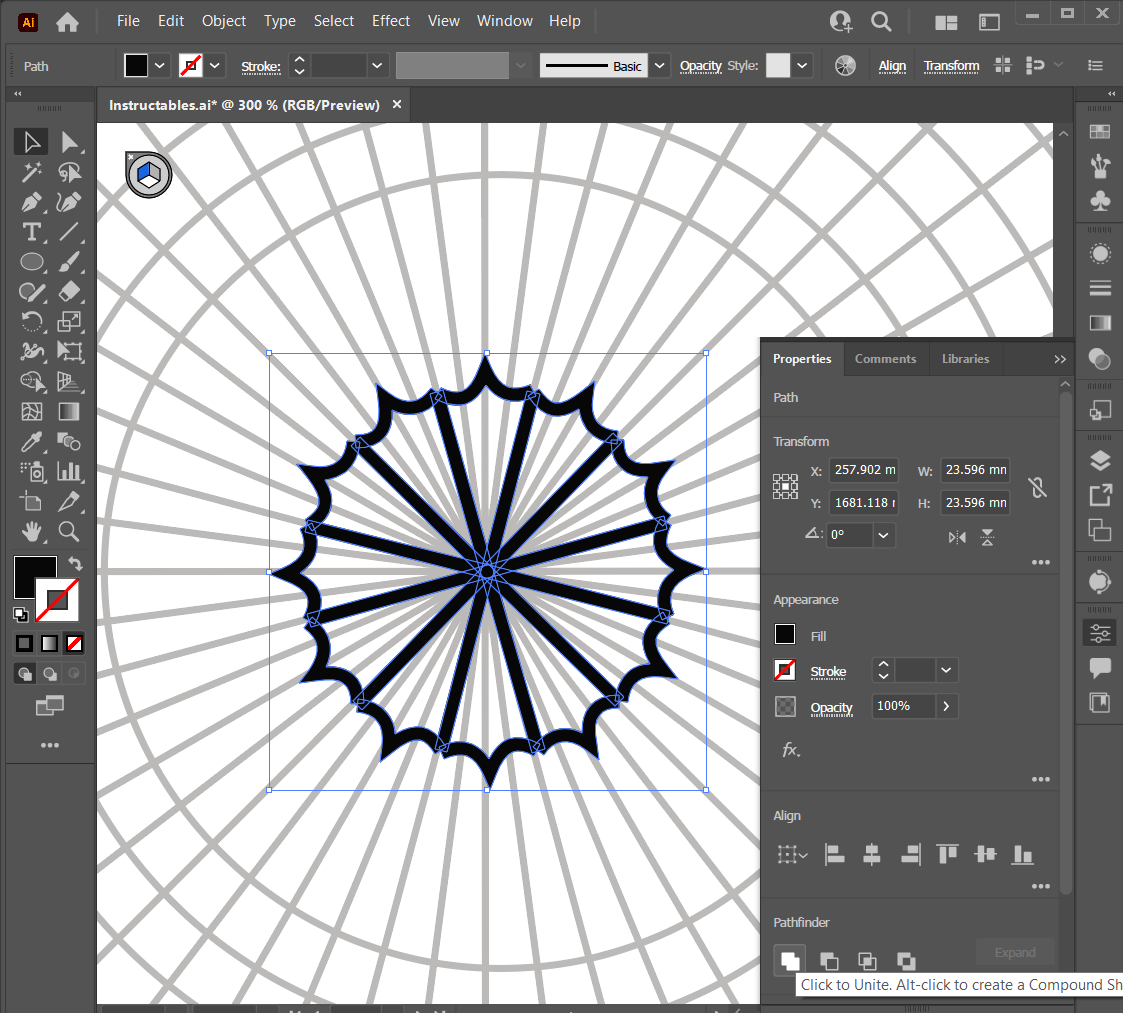Image resolution: width=1123 pixels, height=1013 pixels.
Task: Select the Eyedropper tool
Action: tap(32, 441)
